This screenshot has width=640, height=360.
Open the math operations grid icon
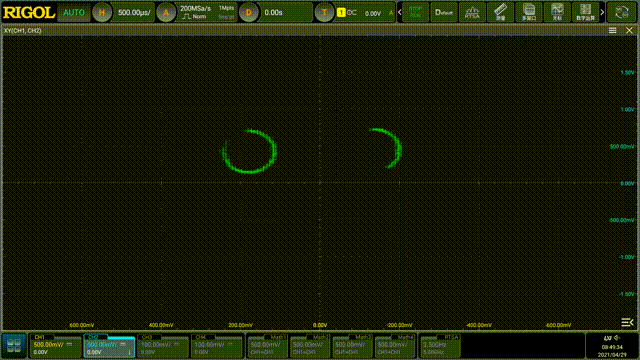point(585,12)
